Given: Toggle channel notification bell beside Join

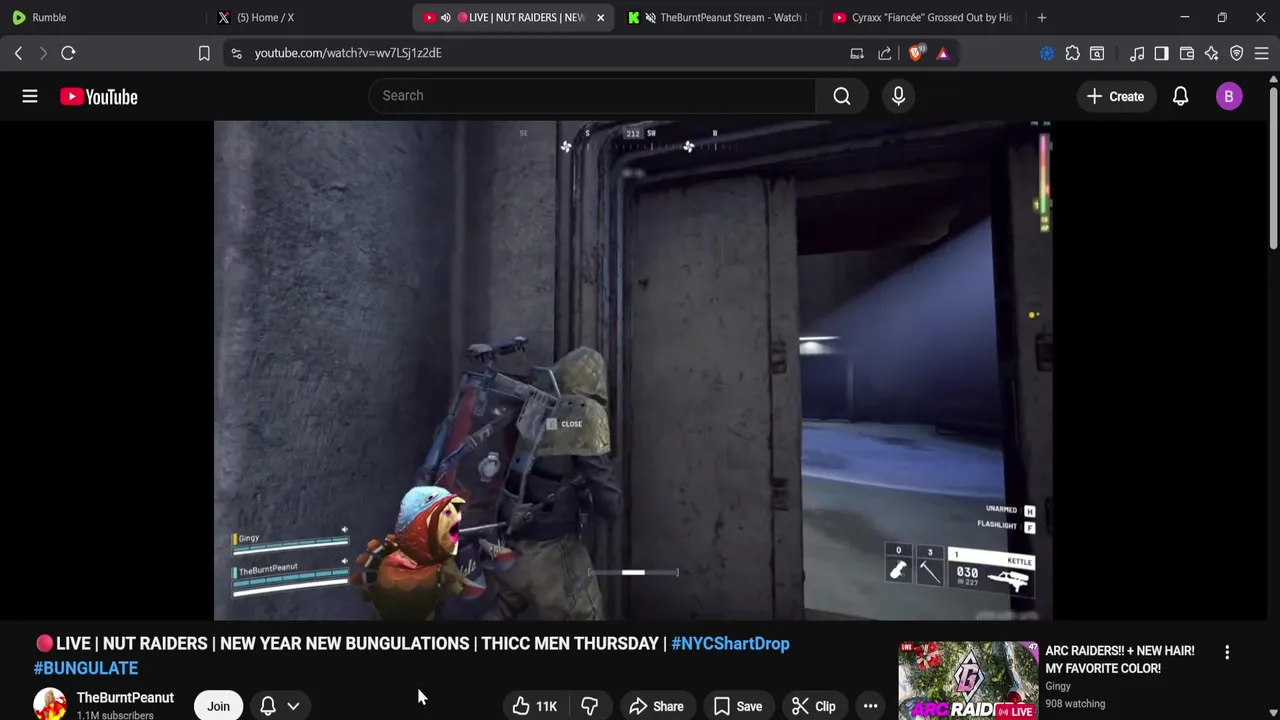Looking at the screenshot, I should 268,706.
